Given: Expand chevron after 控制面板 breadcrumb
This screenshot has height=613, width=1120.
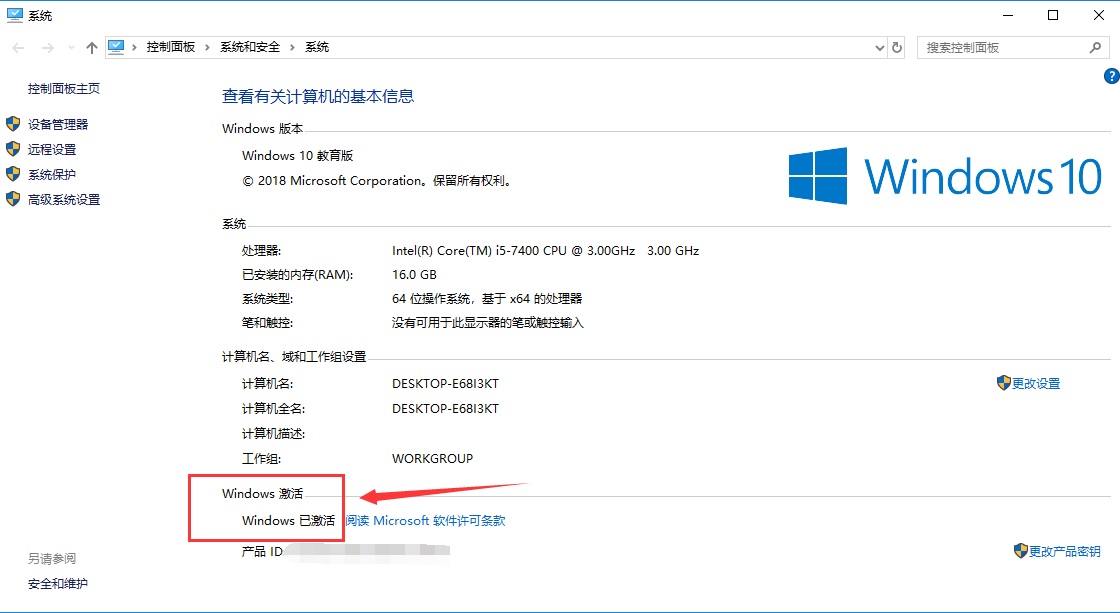Looking at the screenshot, I should tap(207, 47).
